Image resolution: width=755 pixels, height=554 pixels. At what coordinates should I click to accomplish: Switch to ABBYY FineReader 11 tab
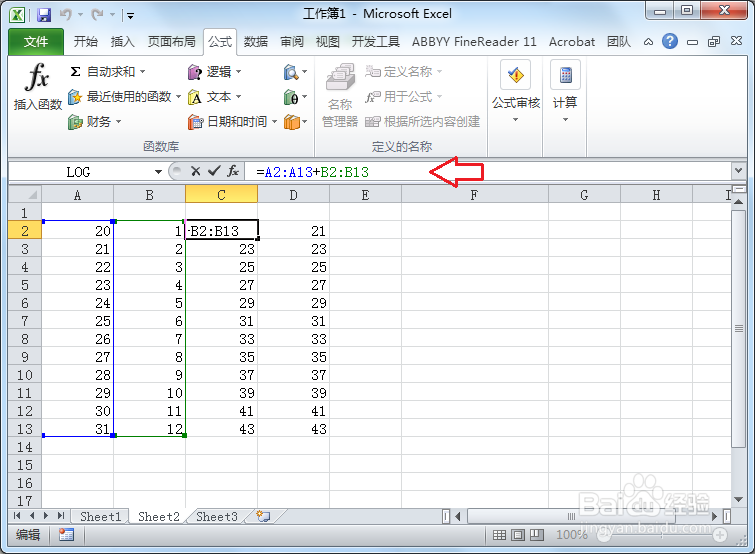tap(474, 42)
